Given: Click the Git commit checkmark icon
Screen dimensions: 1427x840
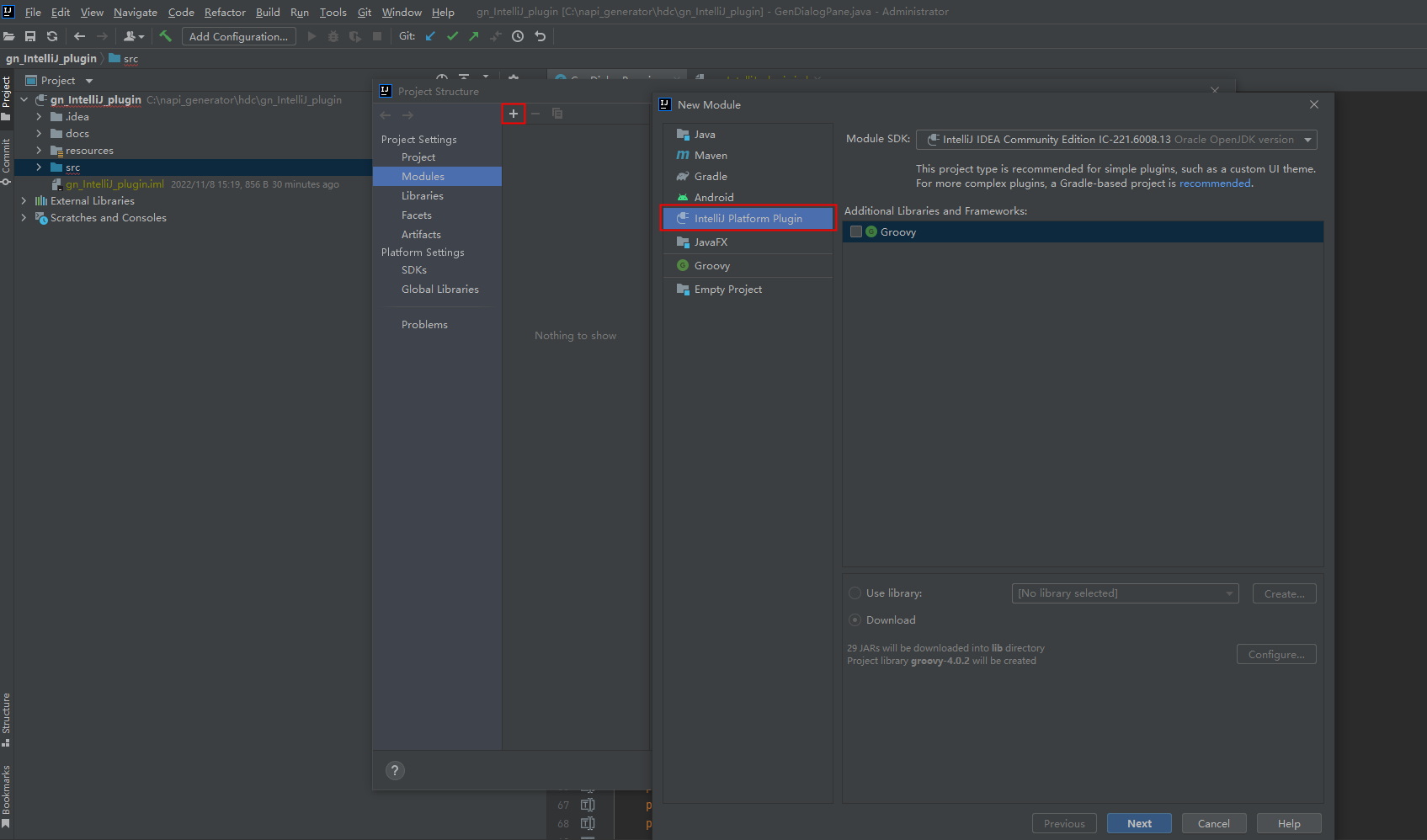Looking at the screenshot, I should 452,36.
